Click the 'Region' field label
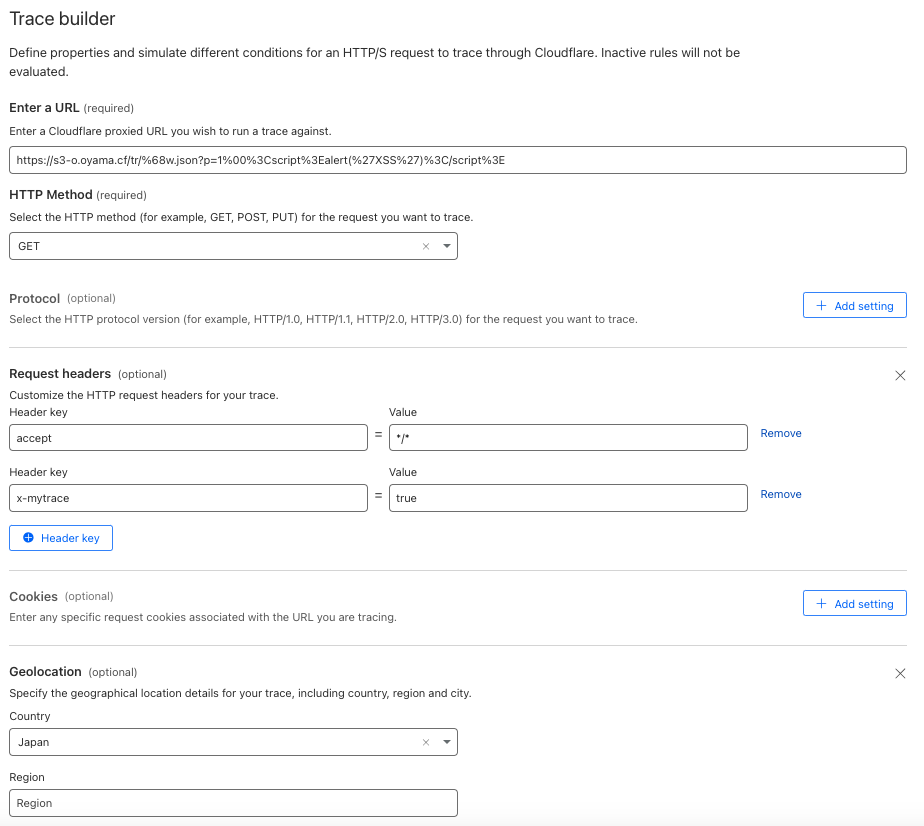The height and width of the screenshot is (826, 924). click(x=27, y=777)
